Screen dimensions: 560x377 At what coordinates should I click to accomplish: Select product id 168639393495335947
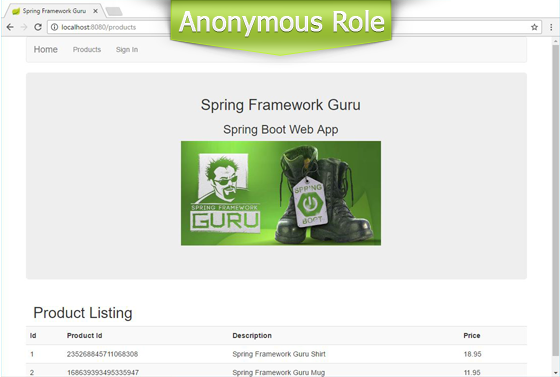(x=103, y=372)
